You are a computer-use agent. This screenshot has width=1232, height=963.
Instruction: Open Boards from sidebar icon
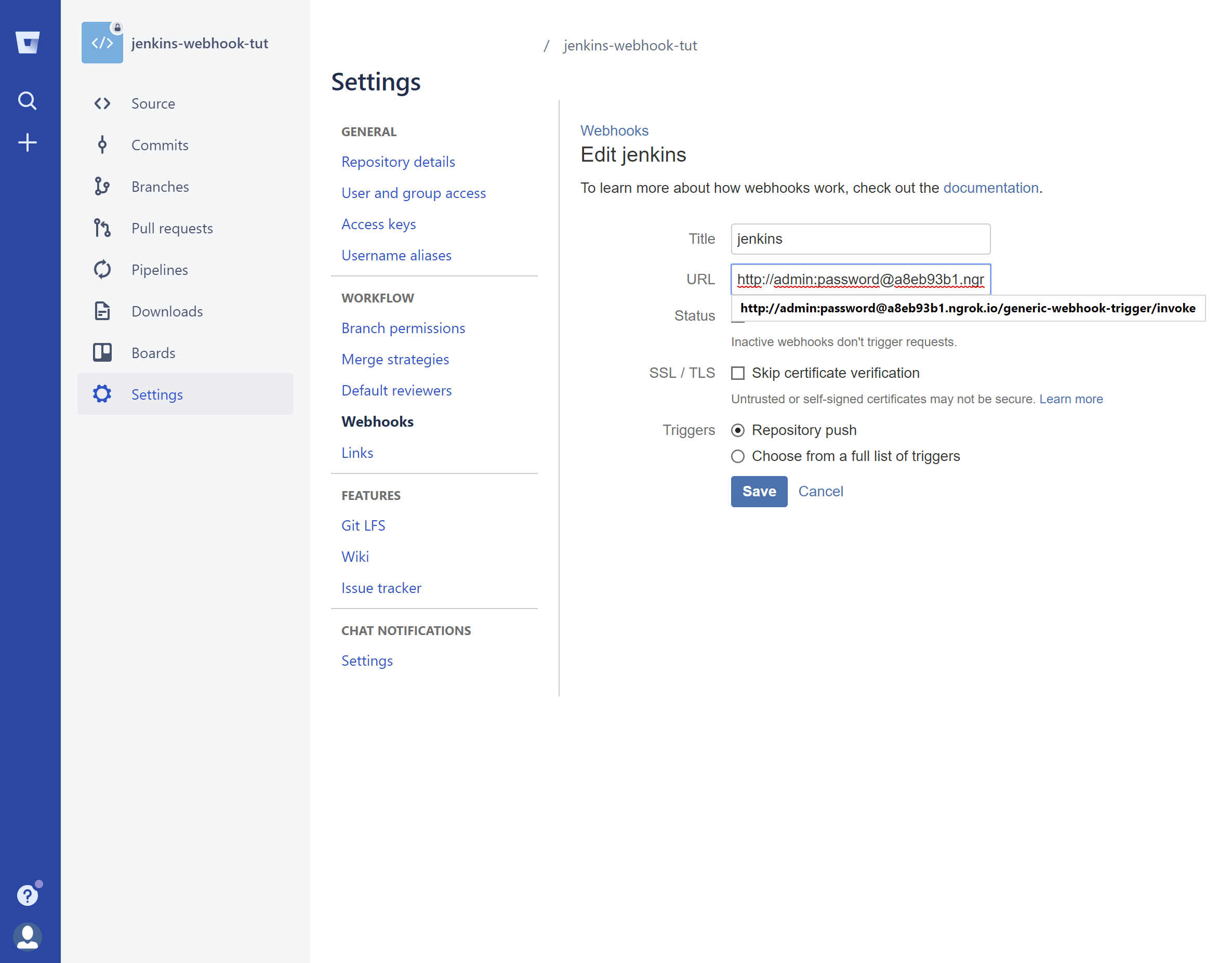coord(102,352)
